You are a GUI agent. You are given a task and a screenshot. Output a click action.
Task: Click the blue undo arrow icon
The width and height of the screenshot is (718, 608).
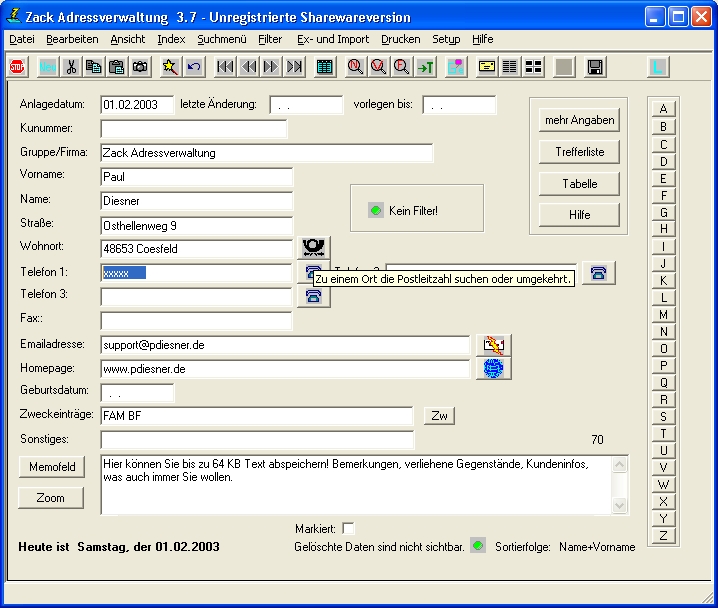(194, 67)
